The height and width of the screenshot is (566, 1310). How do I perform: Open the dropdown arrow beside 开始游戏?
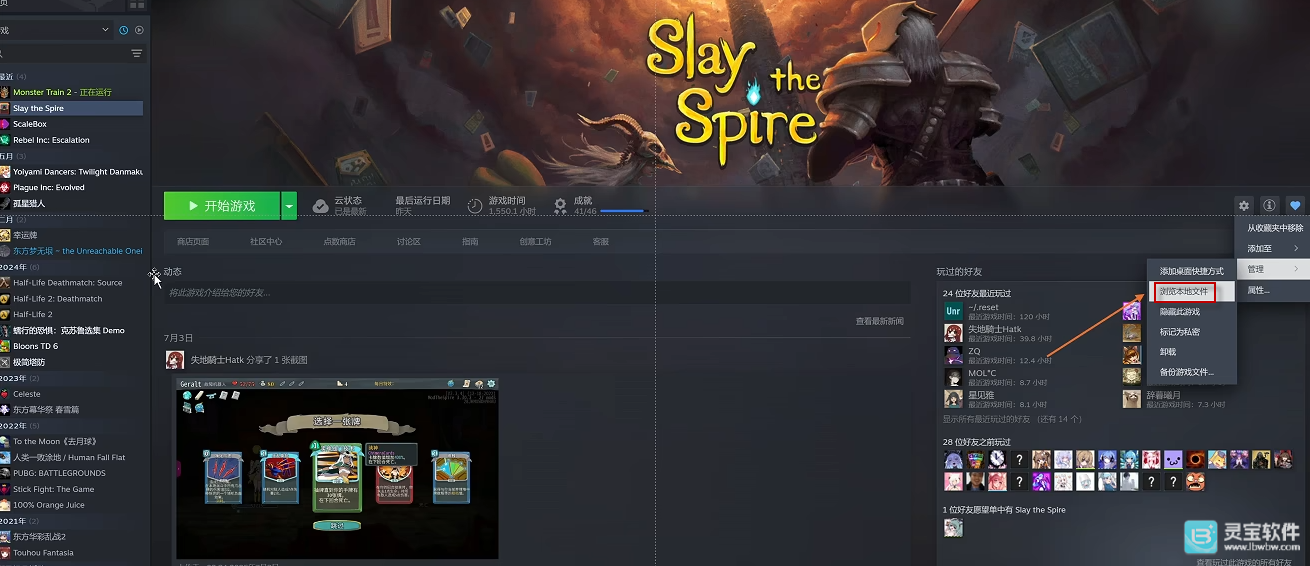[x=290, y=206]
